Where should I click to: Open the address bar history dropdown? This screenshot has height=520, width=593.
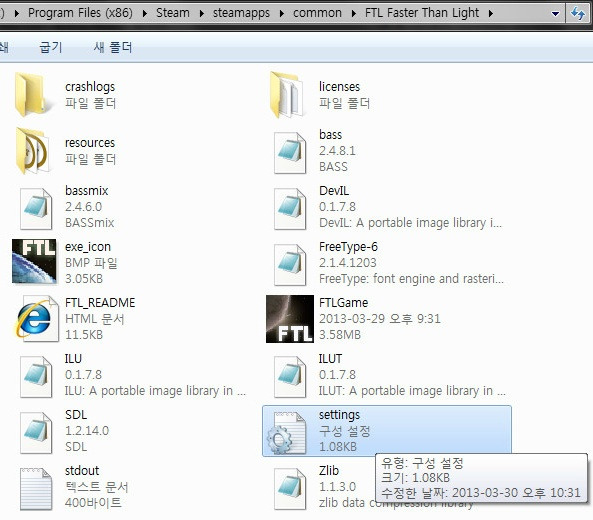click(x=555, y=14)
